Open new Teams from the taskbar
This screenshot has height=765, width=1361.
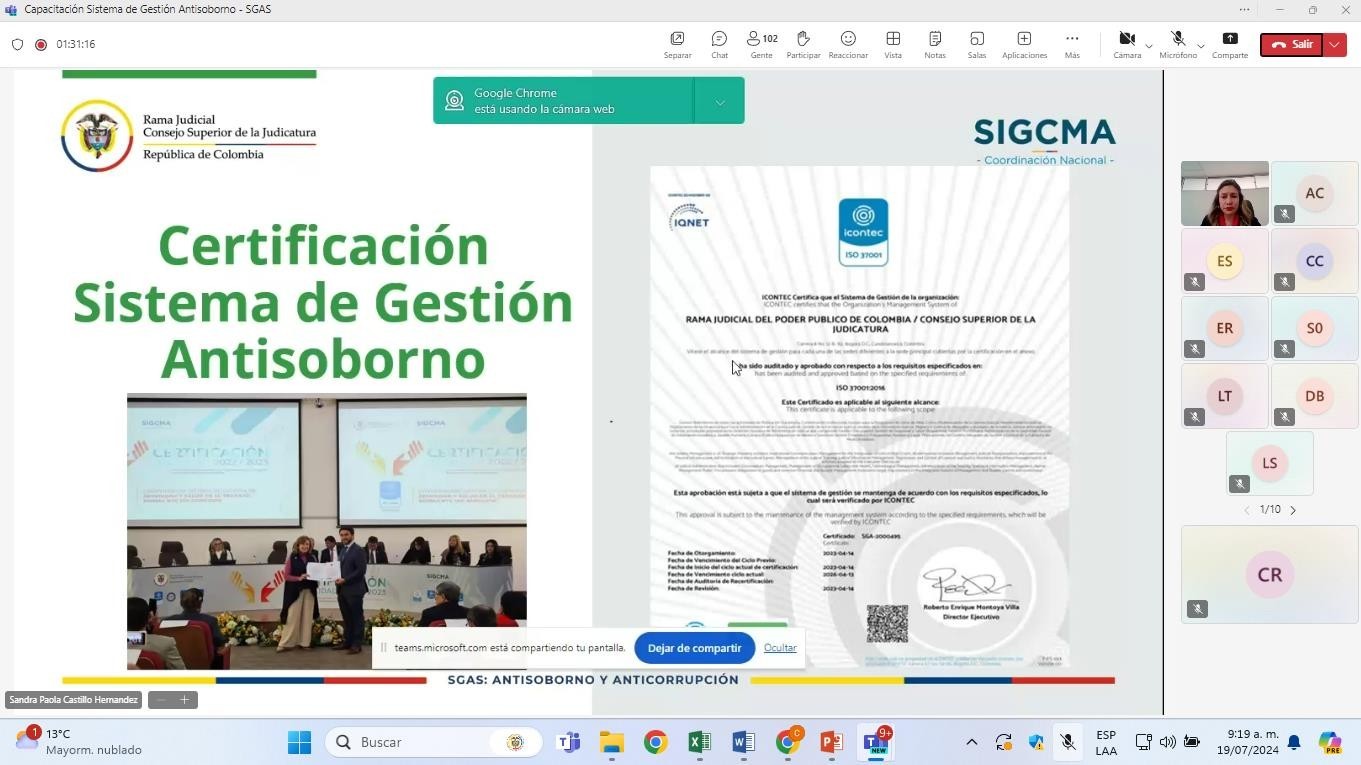tap(876, 742)
